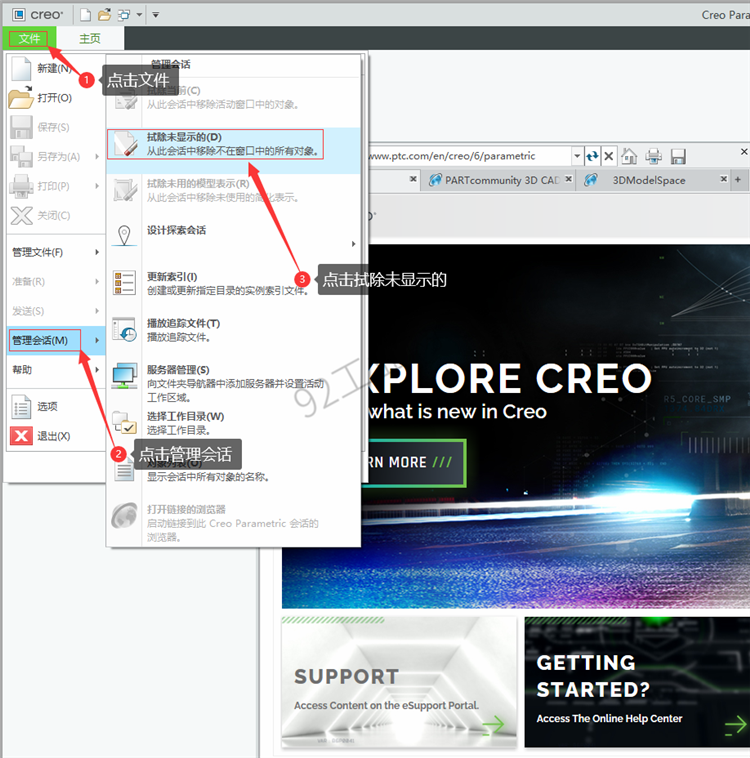Expand the 准备(R) submenu arrow
The image size is (750, 758).
(97, 281)
